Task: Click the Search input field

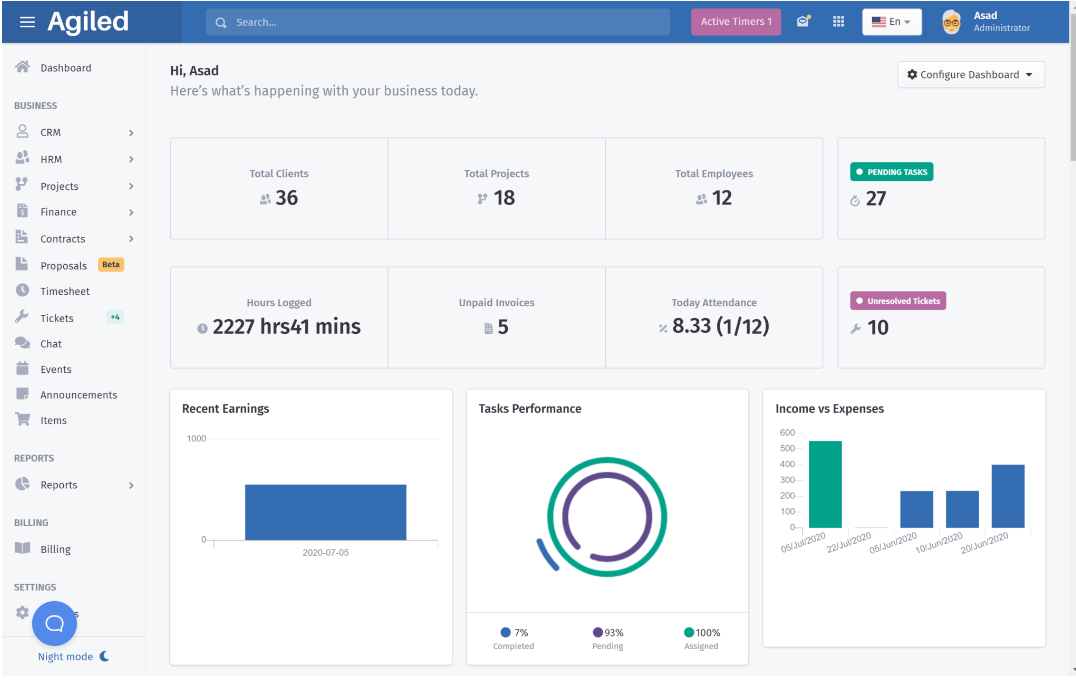Action: [438, 22]
